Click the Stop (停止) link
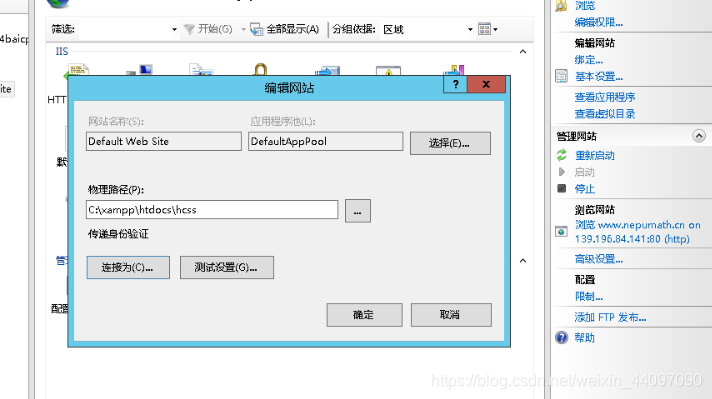Image resolution: width=712 pixels, height=399 pixels. point(585,189)
